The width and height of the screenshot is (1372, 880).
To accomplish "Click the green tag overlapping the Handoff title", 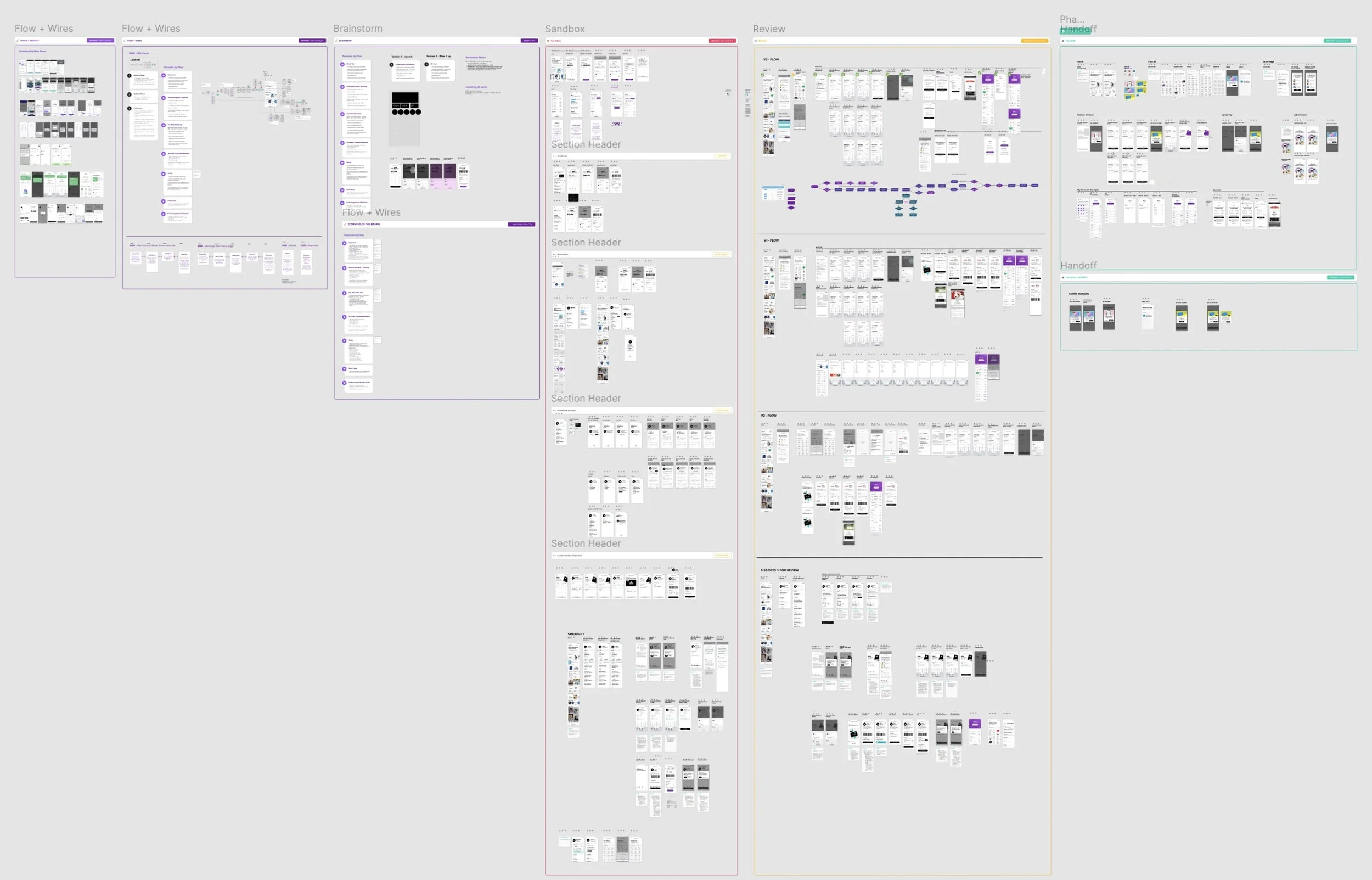I will 1076,31.
